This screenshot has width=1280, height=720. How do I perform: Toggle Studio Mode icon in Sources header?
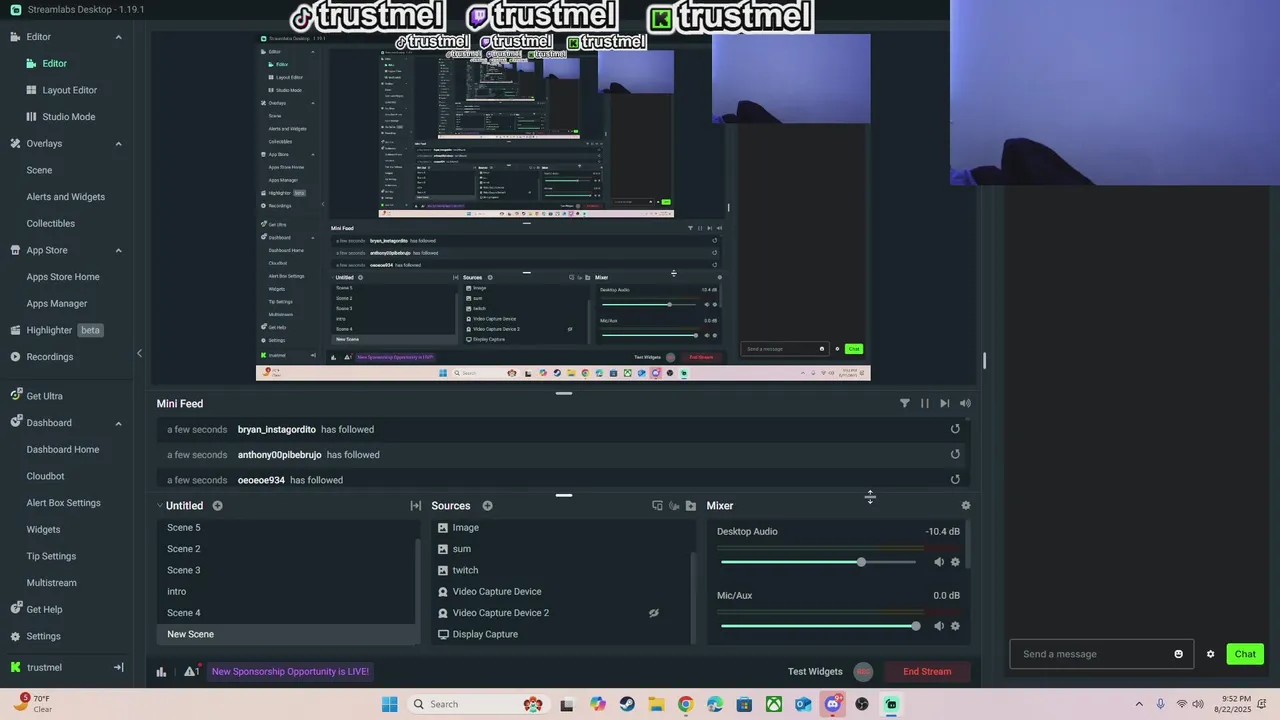click(x=657, y=506)
